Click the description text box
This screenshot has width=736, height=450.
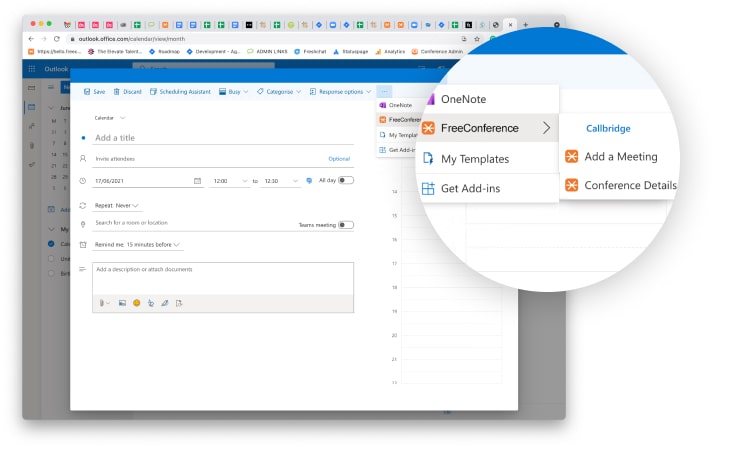coord(223,278)
